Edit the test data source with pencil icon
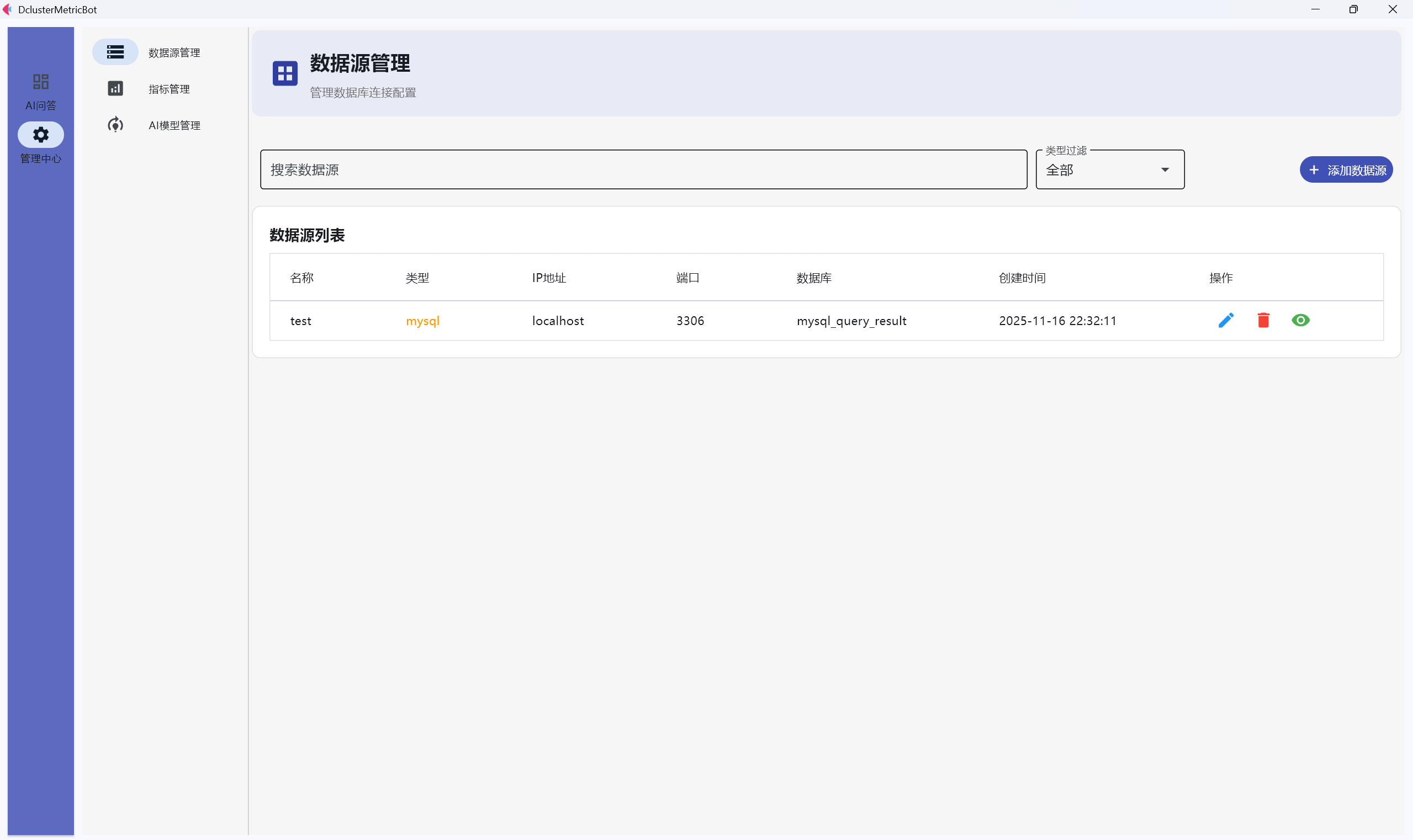 pos(1226,320)
